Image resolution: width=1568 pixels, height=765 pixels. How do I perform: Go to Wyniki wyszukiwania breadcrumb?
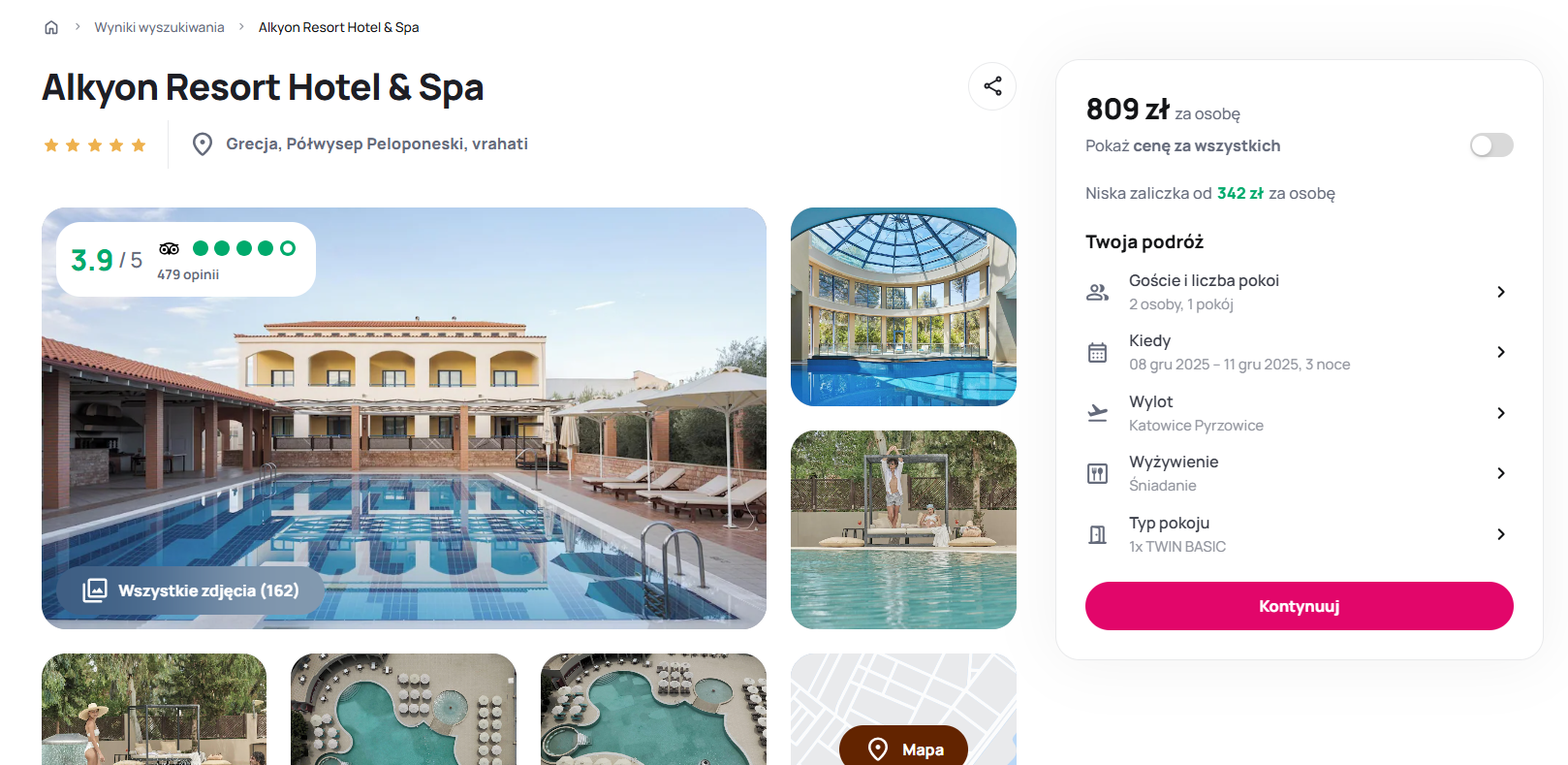pyautogui.click(x=159, y=27)
